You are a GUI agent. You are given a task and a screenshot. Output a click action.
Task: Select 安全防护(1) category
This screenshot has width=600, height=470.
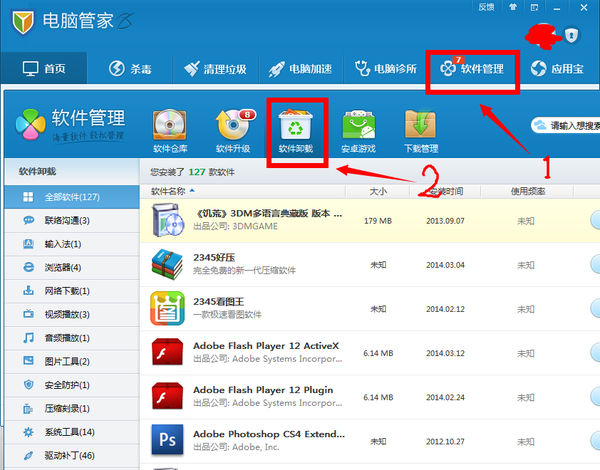pyautogui.click(x=72, y=385)
